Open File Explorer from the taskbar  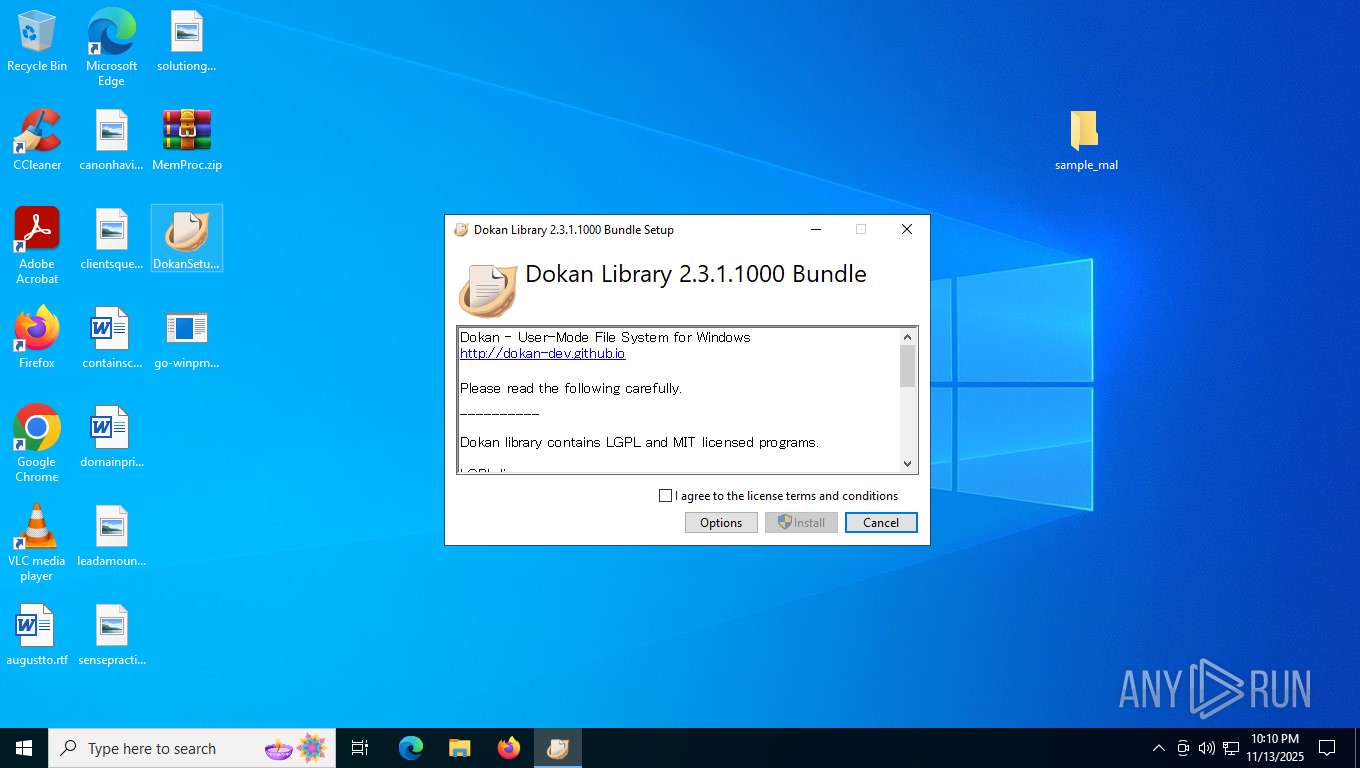[459, 748]
